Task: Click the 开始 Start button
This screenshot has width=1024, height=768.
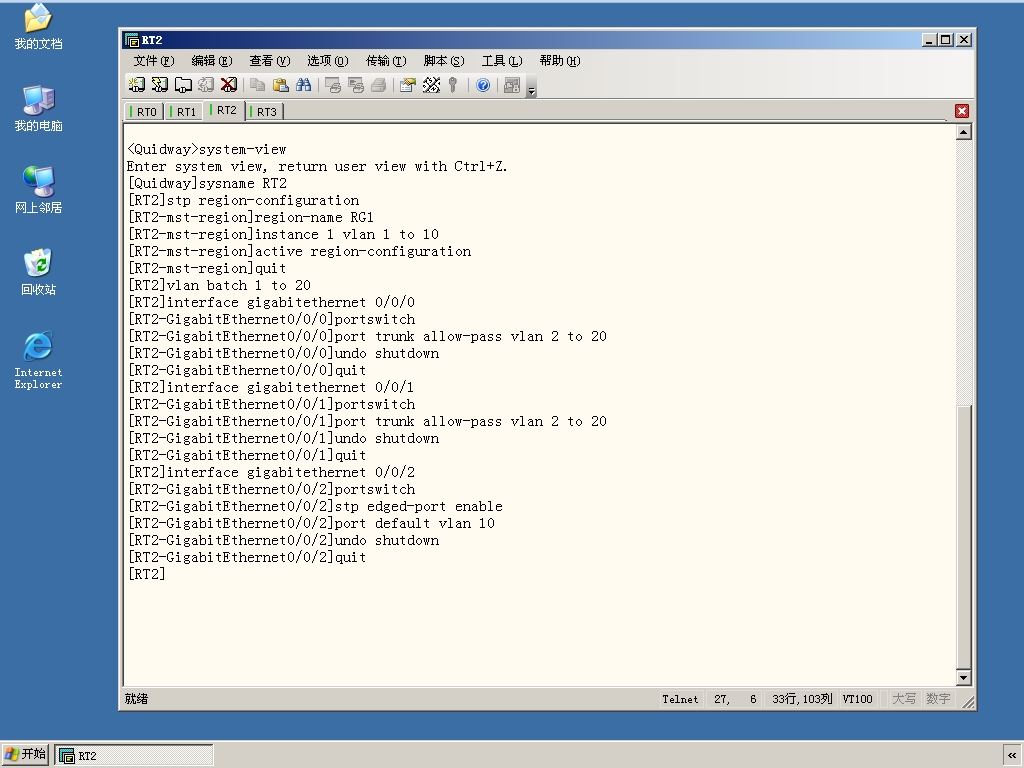Action: [25, 754]
